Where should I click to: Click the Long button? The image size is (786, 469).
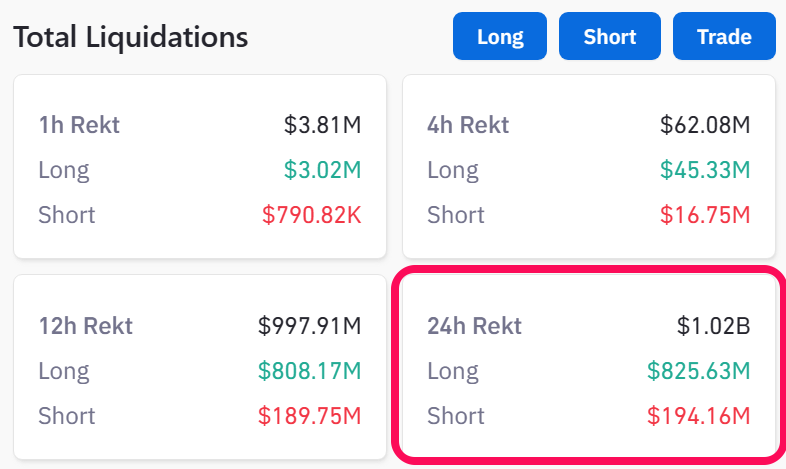500,37
